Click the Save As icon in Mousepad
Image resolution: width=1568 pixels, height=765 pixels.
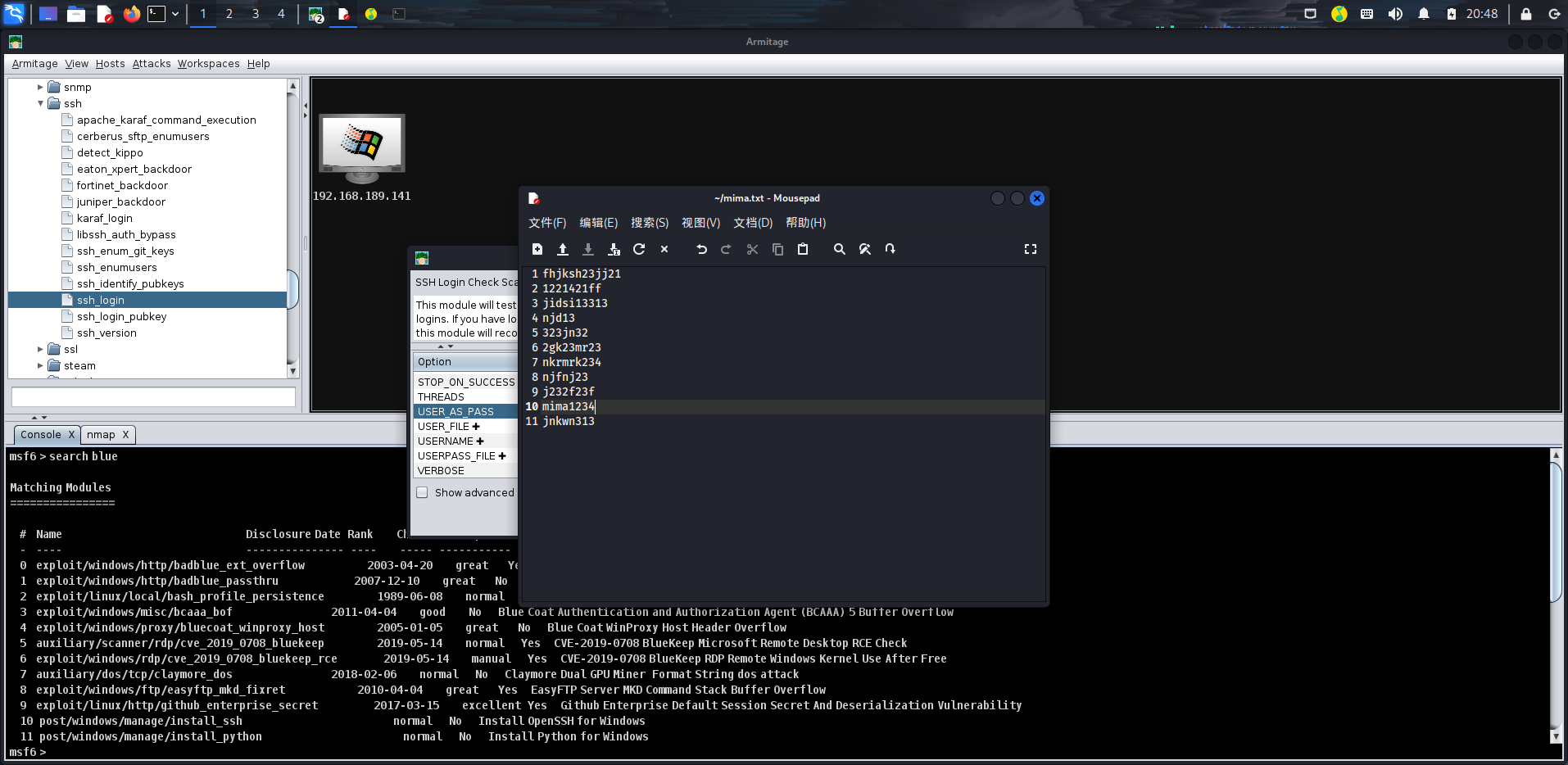(614, 249)
